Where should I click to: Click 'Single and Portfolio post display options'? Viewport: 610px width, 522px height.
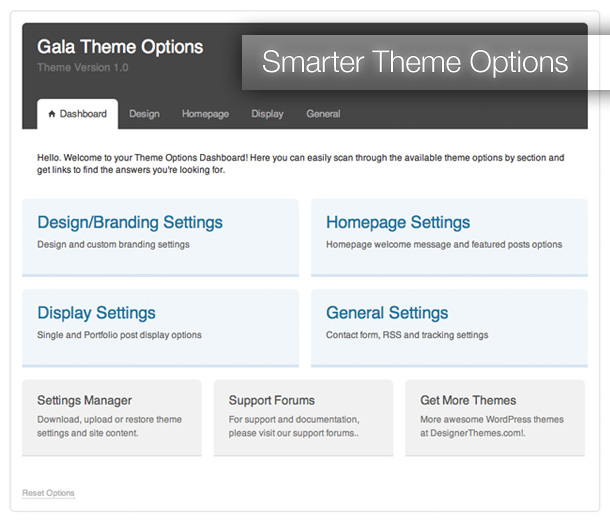(x=119, y=335)
